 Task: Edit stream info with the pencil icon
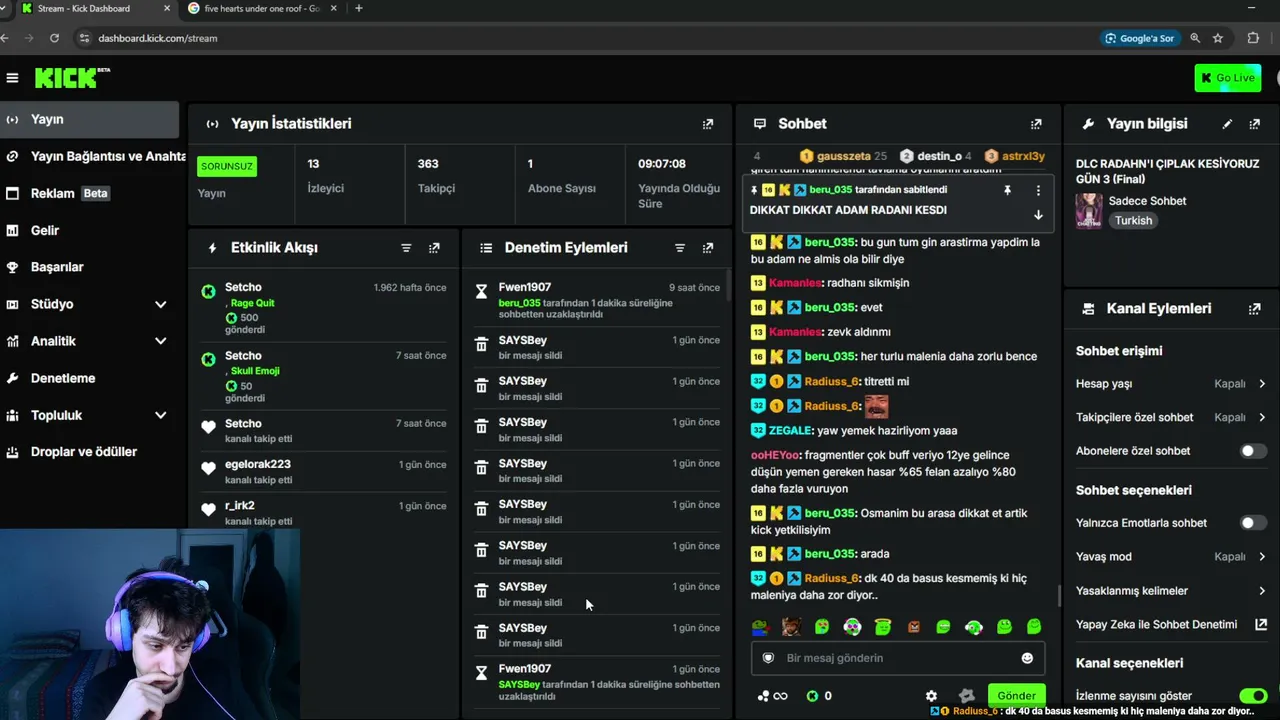(x=1227, y=124)
